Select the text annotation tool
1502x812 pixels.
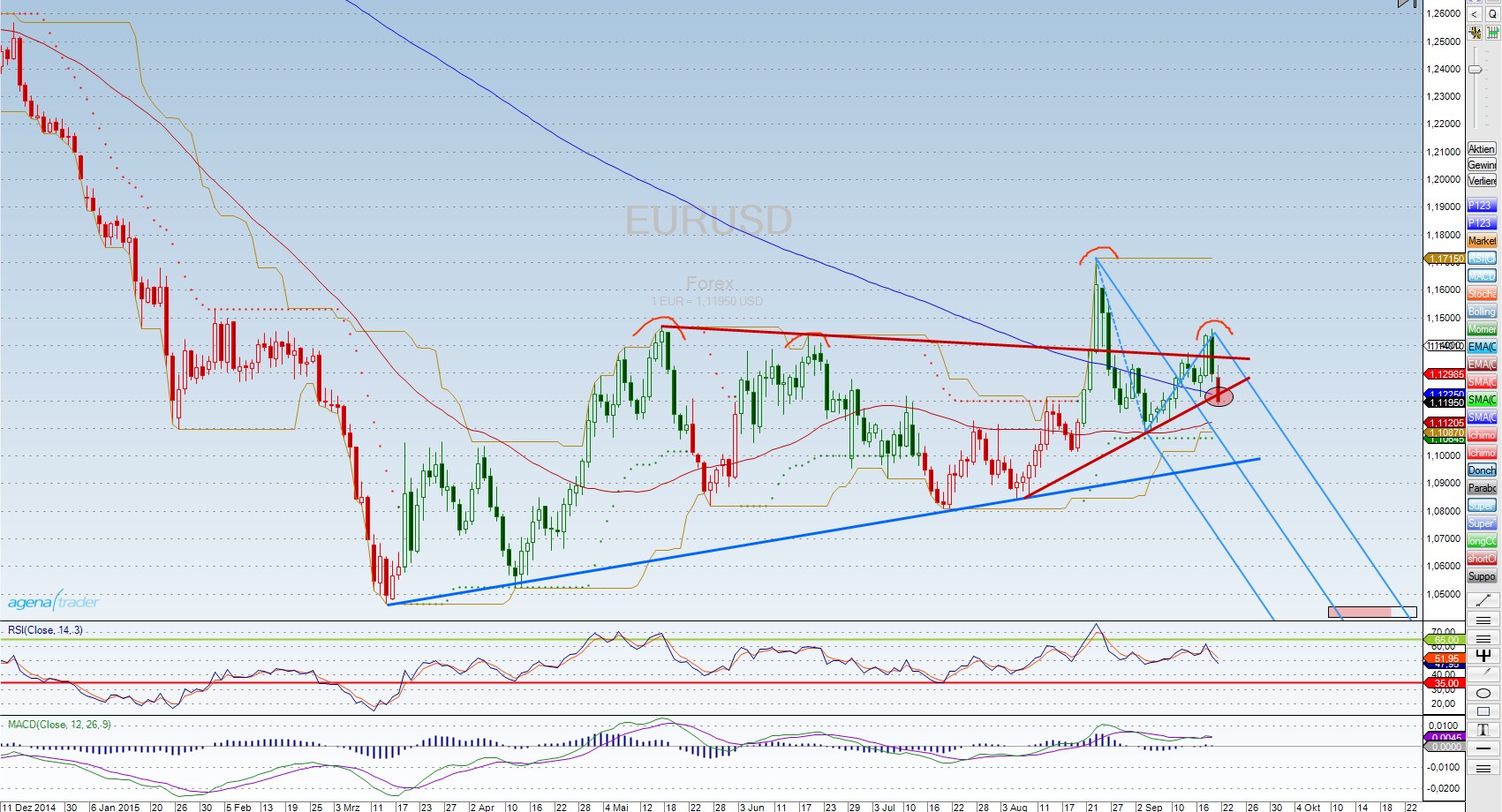click(1483, 730)
